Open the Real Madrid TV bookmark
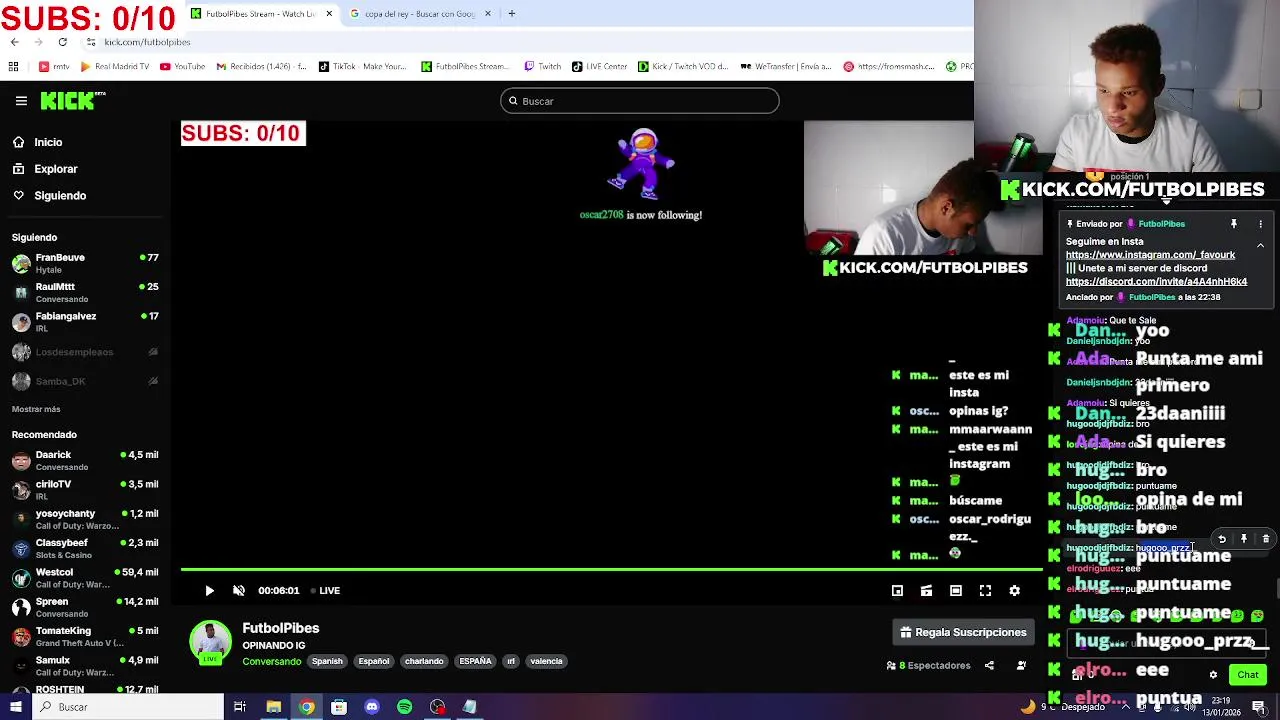The height and width of the screenshot is (720, 1280). [114, 67]
